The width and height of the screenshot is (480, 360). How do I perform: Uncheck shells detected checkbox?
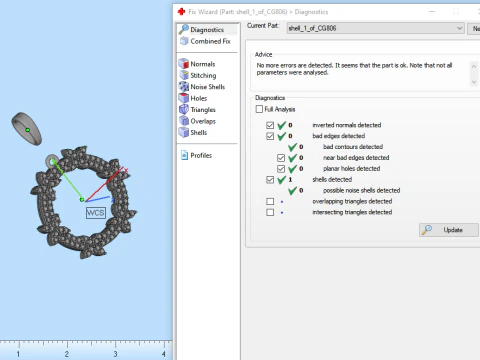(x=270, y=180)
